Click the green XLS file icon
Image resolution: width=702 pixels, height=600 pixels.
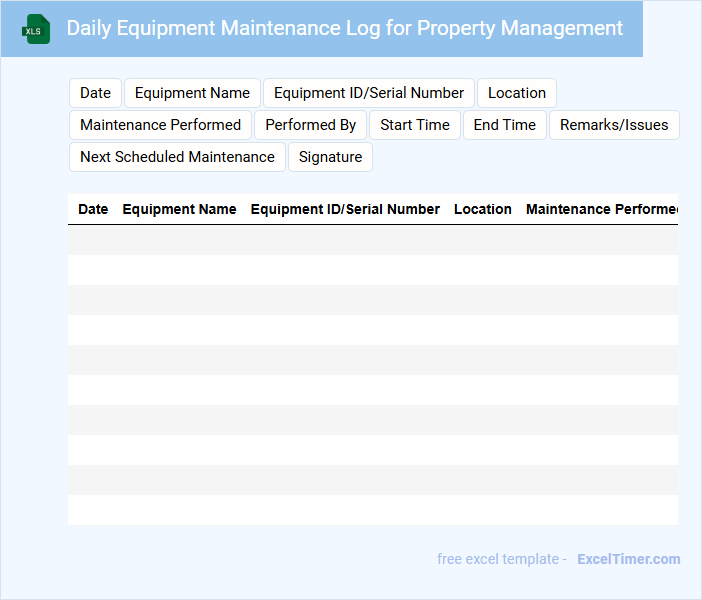[x=36, y=29]
